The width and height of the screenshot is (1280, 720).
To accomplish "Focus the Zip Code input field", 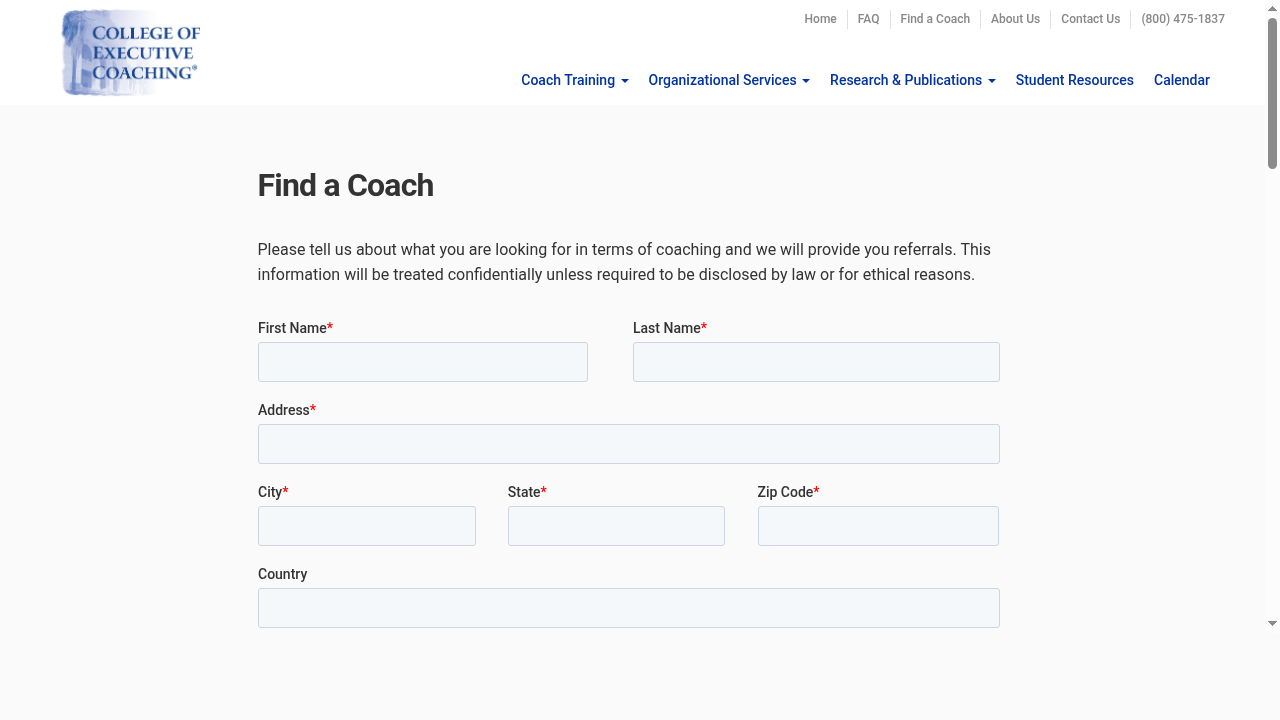I will (878, 526).
